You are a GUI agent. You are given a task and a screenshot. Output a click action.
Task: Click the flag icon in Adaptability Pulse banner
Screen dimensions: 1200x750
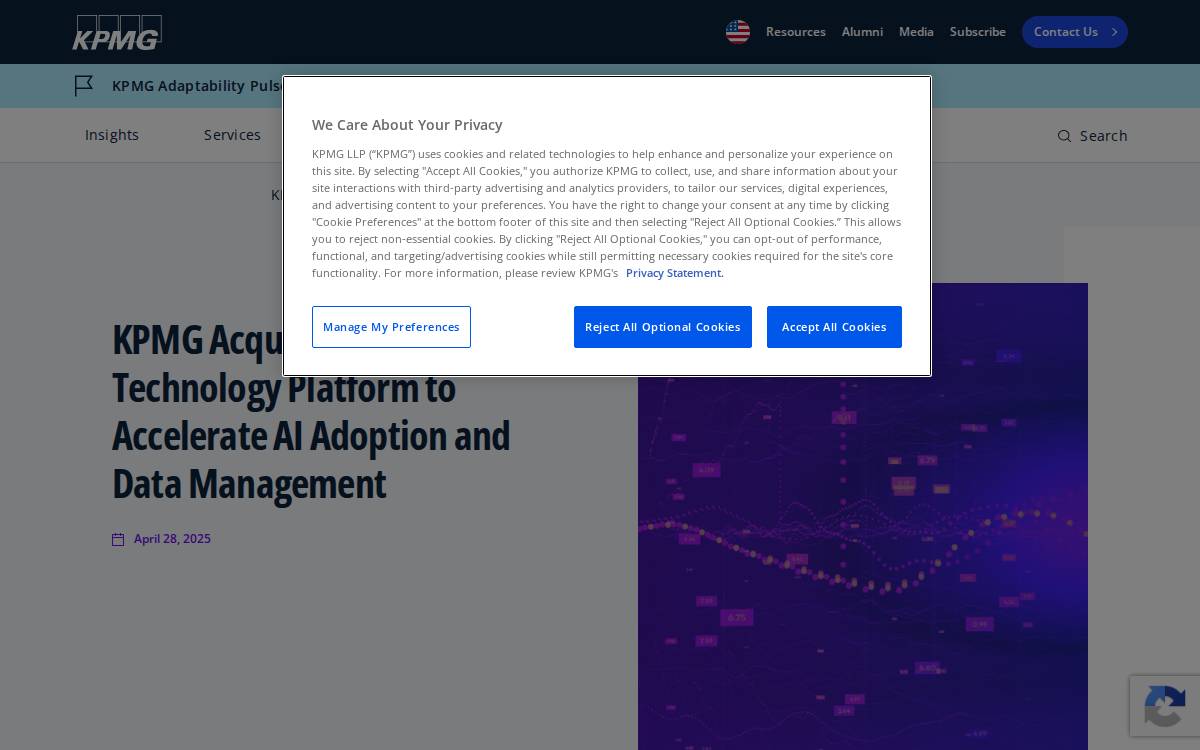pos(84,86)
